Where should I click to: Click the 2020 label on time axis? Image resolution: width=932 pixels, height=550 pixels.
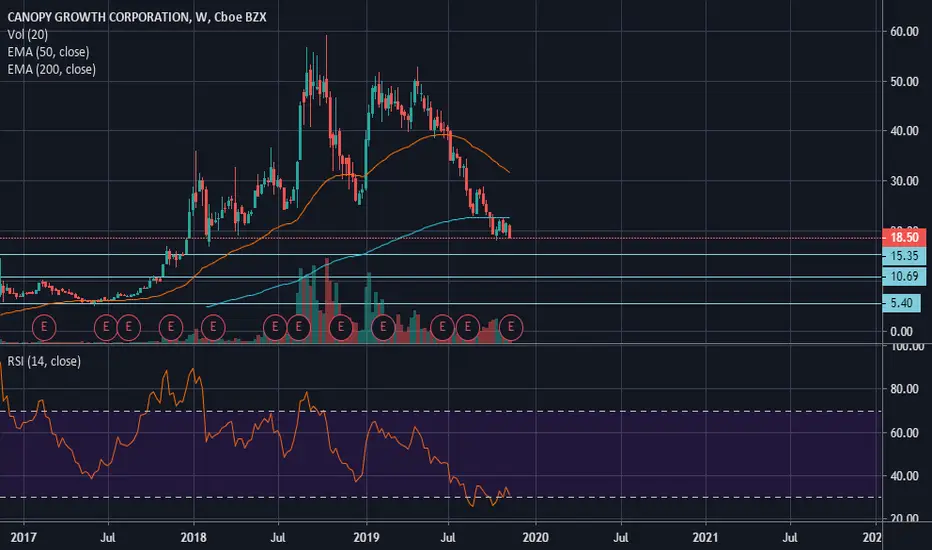tap(535, 538)
